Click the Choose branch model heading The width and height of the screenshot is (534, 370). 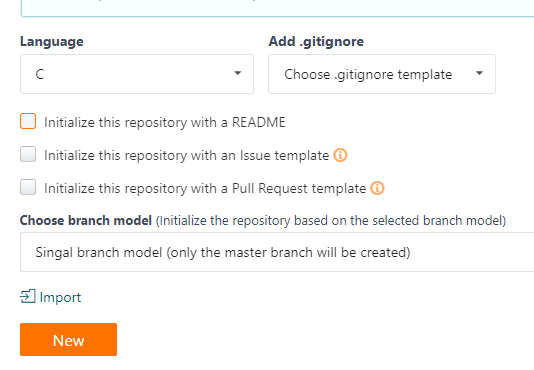(86, 220)
